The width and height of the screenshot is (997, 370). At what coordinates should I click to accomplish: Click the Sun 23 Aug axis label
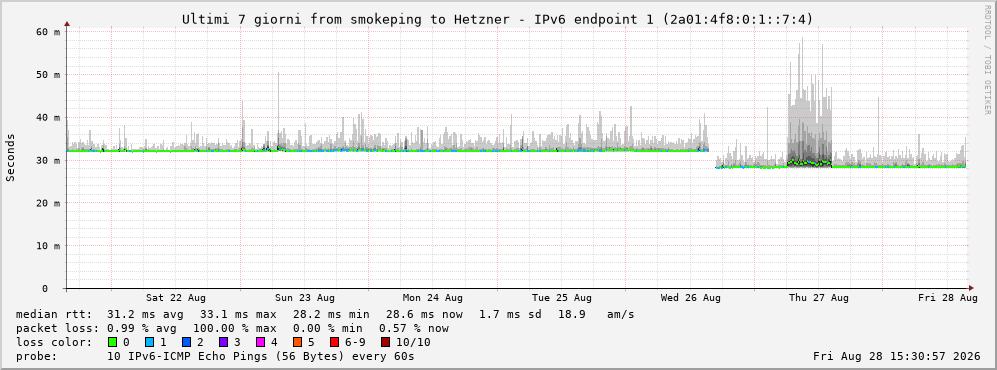[305, 298]
